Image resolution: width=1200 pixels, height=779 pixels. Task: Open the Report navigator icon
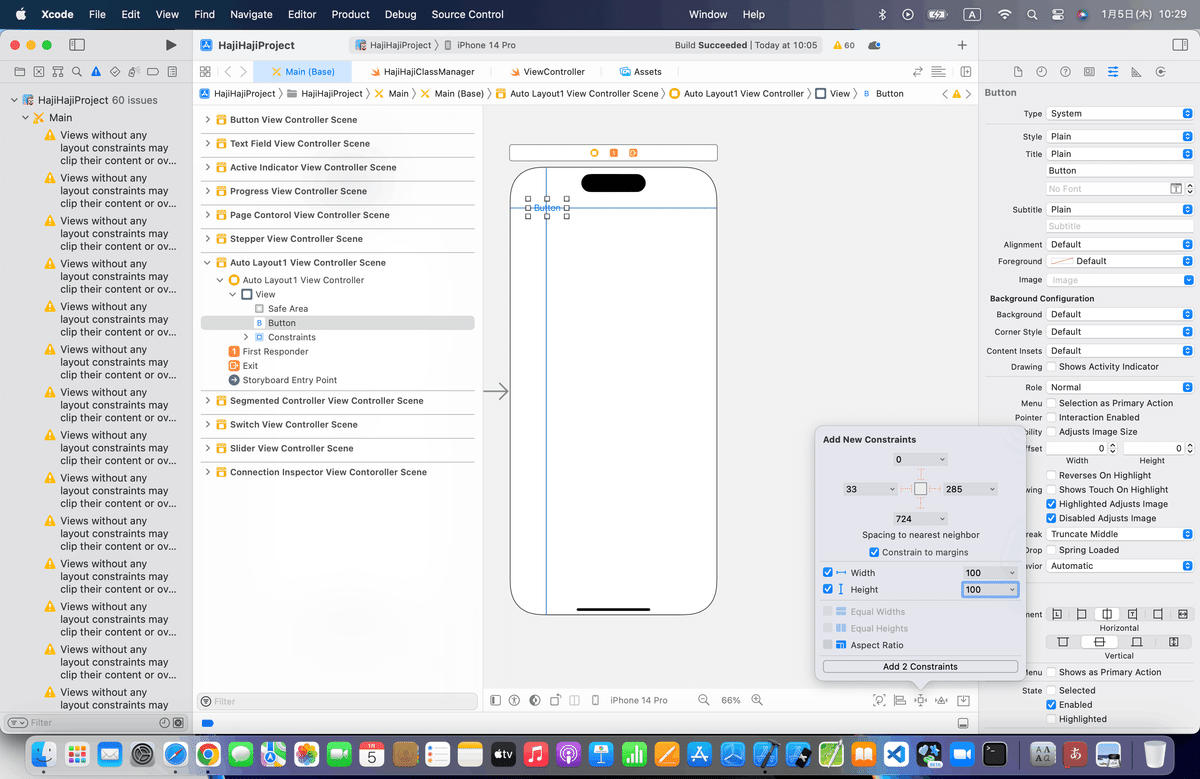click(171, 72)
